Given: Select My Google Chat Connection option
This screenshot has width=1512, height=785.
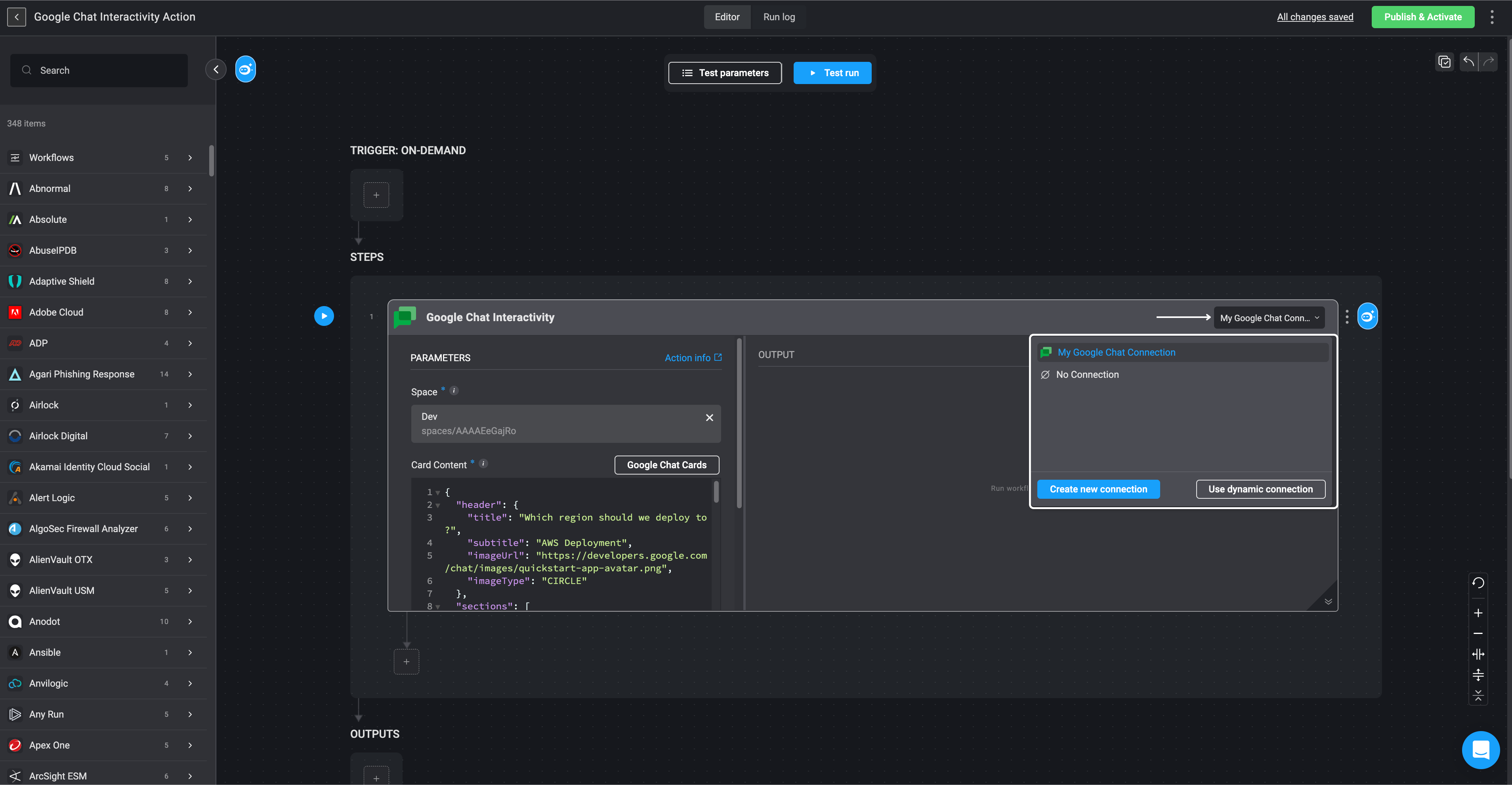Looking at the screenshot, I should (1182, 352).
